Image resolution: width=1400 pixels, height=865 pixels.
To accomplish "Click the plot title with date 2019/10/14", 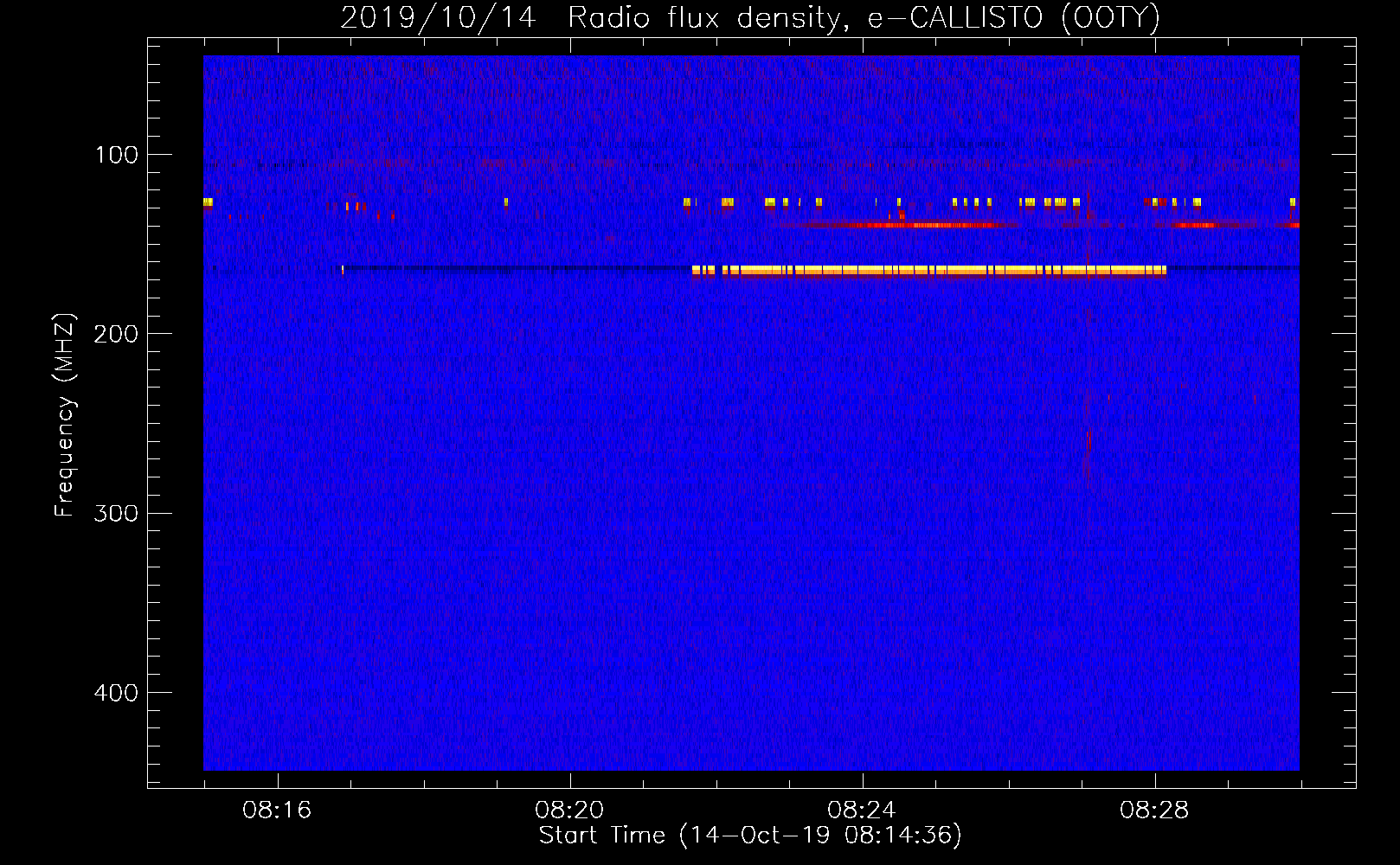I will (x=750, y=17).
